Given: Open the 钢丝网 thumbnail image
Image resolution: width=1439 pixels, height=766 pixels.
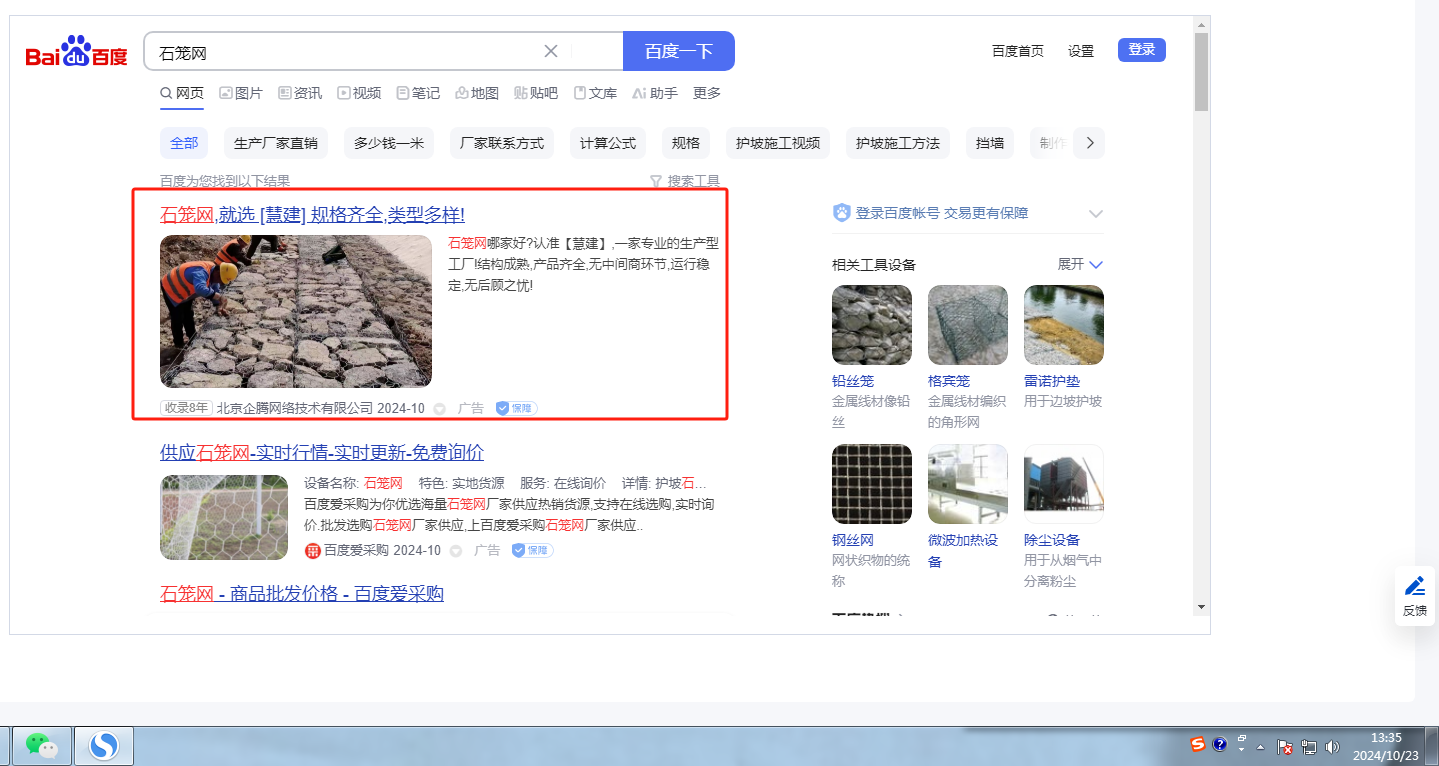Looking at the screenshot, I should pos(872,484).
